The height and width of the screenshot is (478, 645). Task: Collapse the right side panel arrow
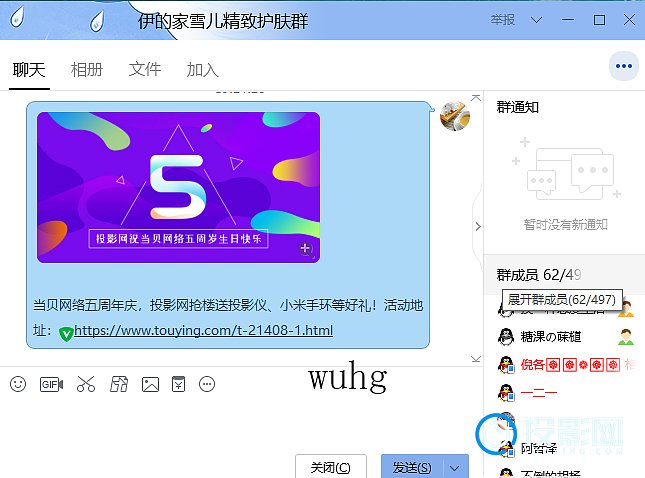tap(478, 227)
